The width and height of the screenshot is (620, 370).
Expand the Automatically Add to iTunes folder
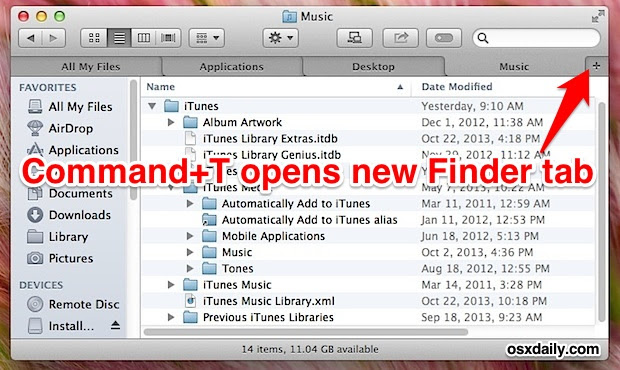pos(190,204)
